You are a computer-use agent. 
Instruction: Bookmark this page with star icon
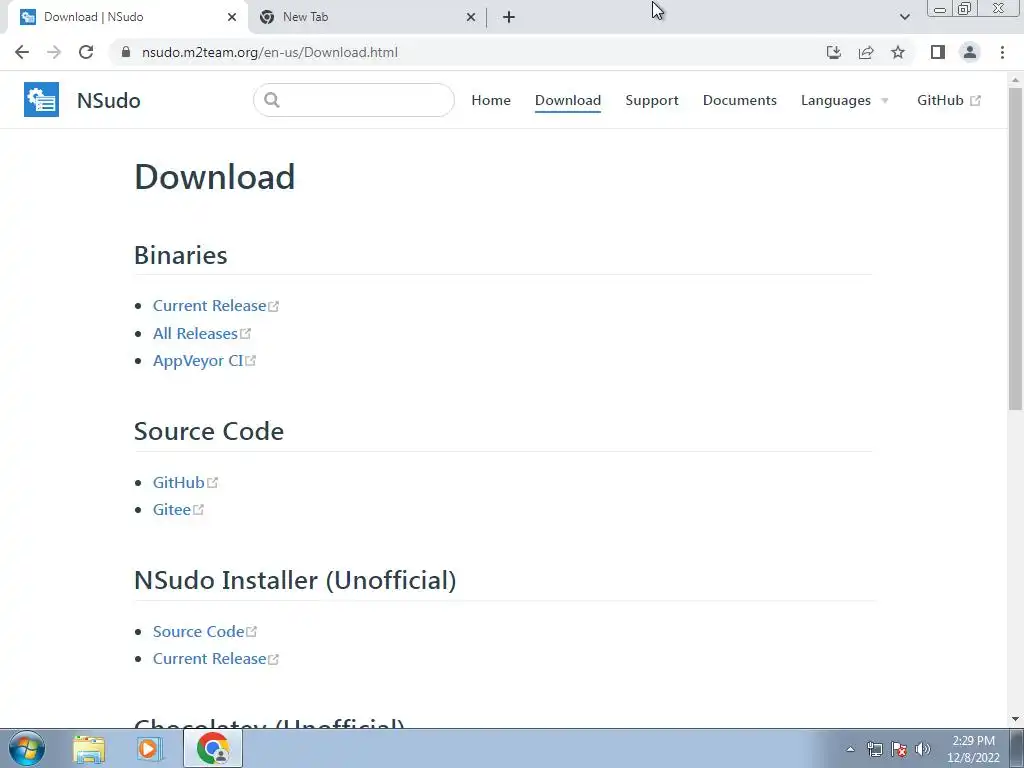[x=898, y=52]
